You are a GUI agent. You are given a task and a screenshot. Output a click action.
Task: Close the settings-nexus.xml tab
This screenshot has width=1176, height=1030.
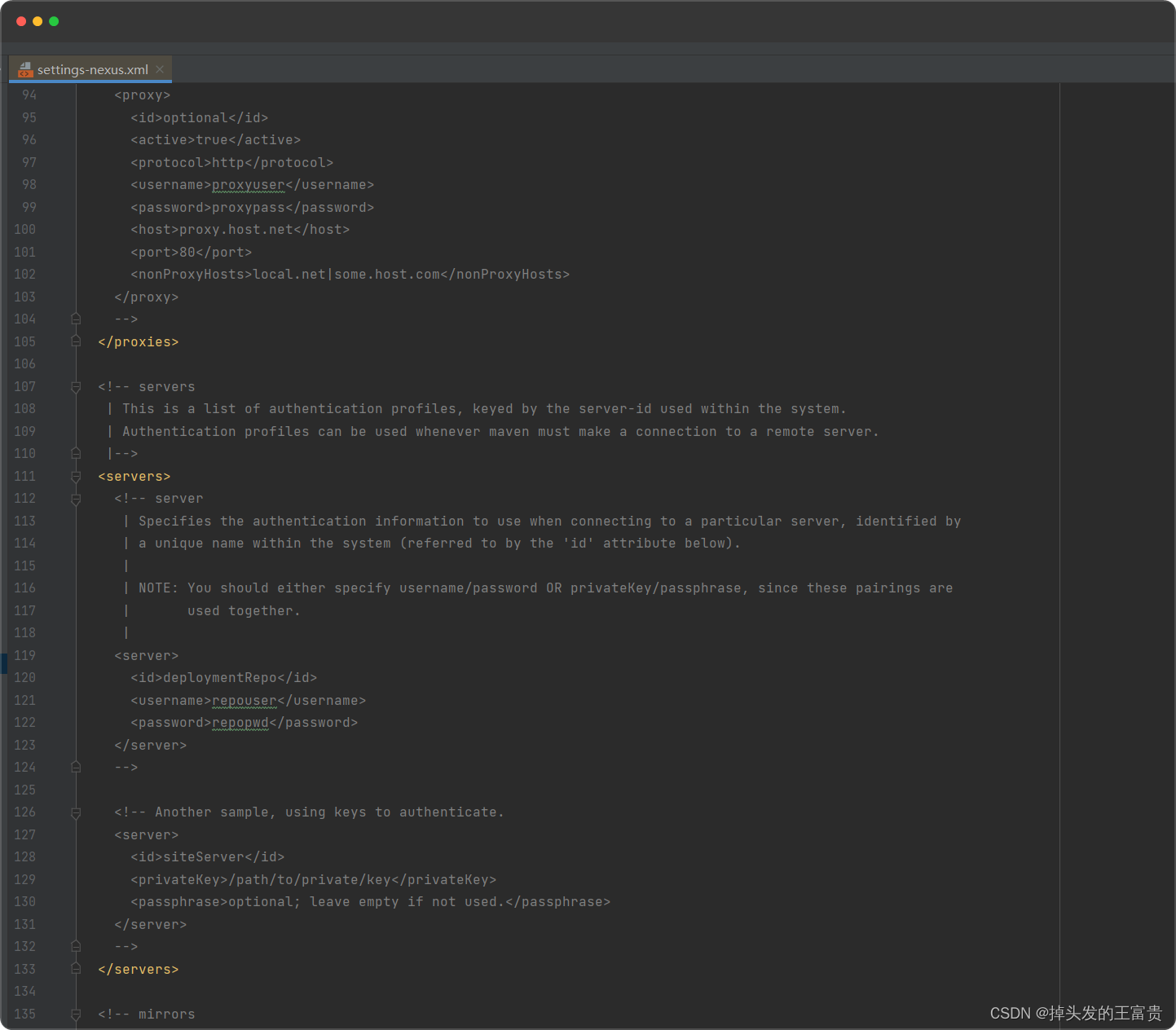160,69
